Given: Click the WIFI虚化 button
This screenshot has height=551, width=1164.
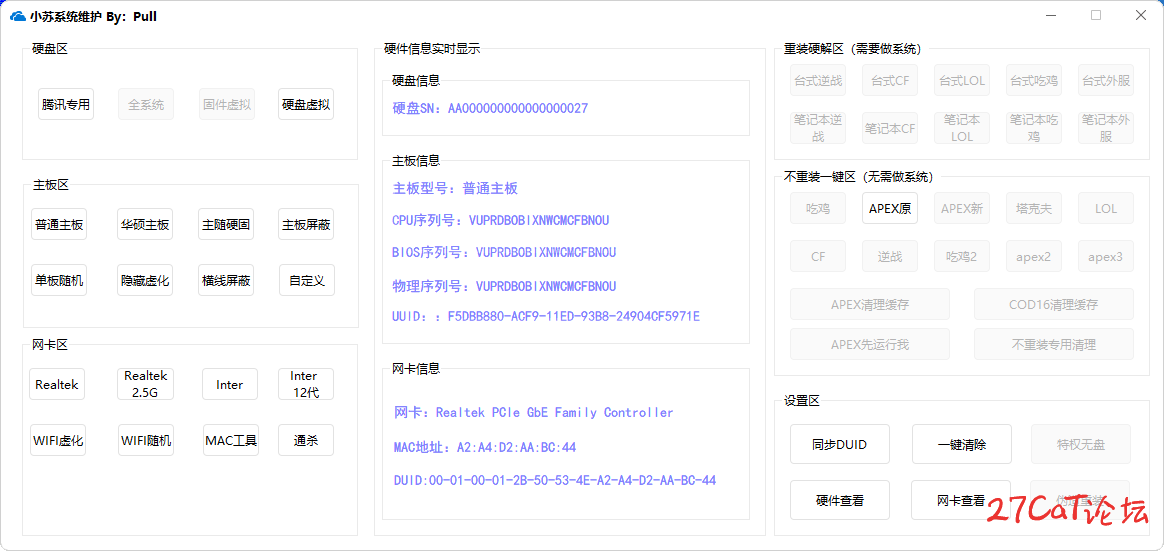Looking at the screenshot, I should click(x=57, y=440).
